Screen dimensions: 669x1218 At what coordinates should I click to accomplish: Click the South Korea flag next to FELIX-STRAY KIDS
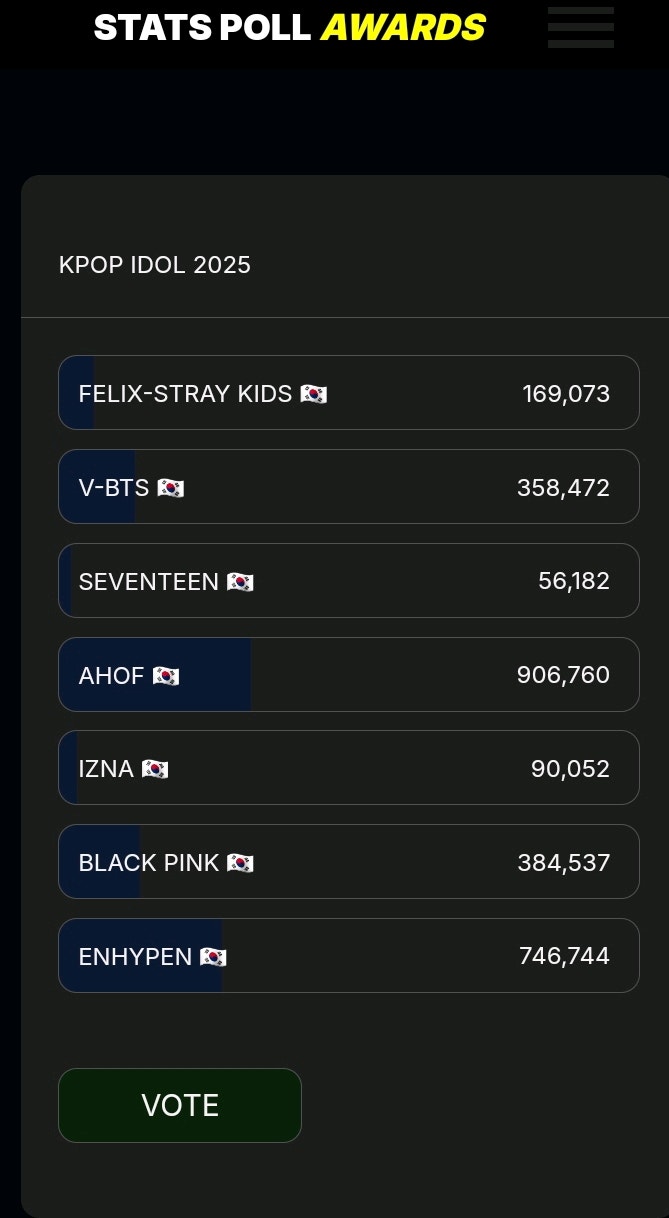(314, 393)
